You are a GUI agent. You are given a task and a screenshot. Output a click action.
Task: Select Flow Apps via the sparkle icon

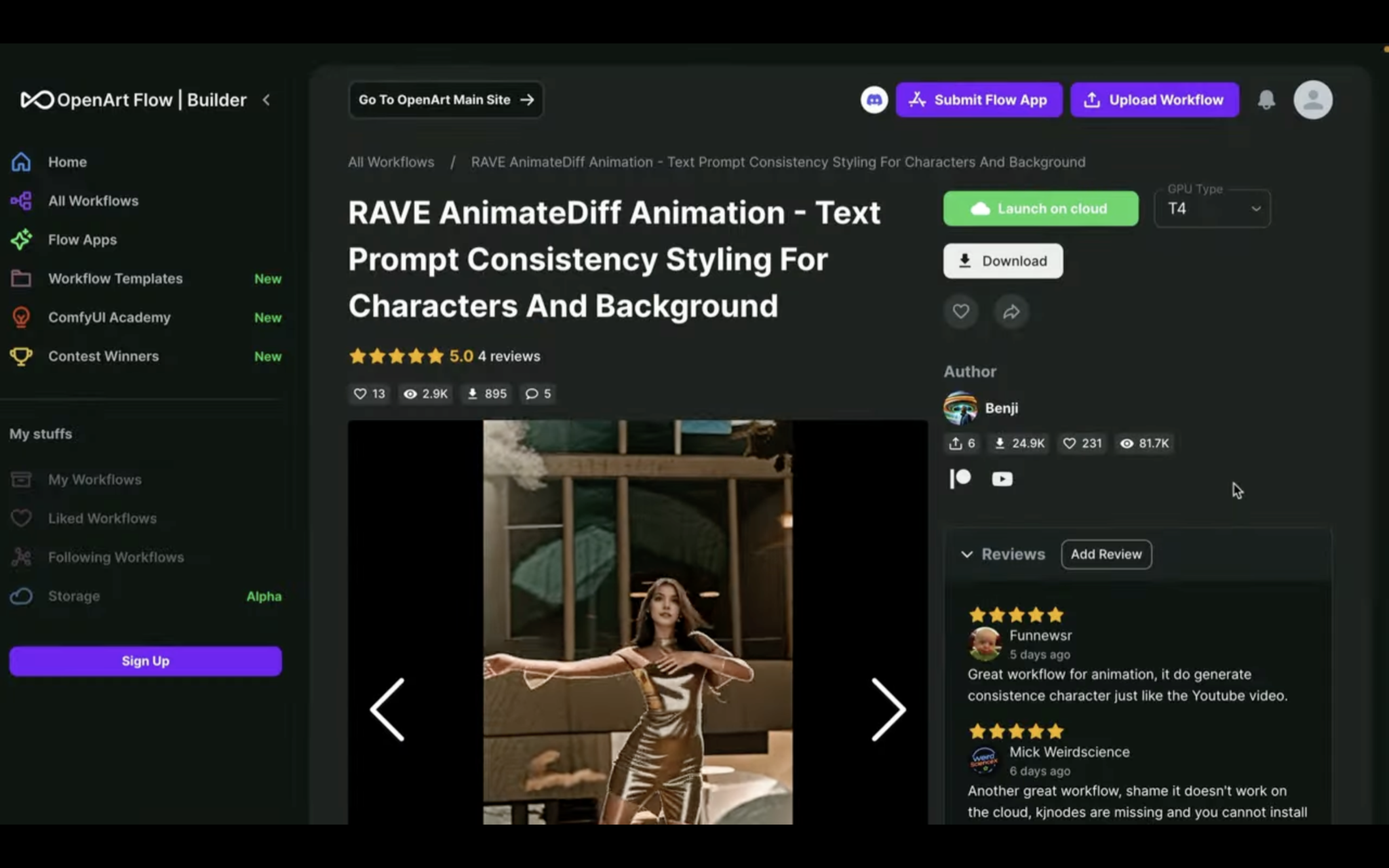(21, 239)
